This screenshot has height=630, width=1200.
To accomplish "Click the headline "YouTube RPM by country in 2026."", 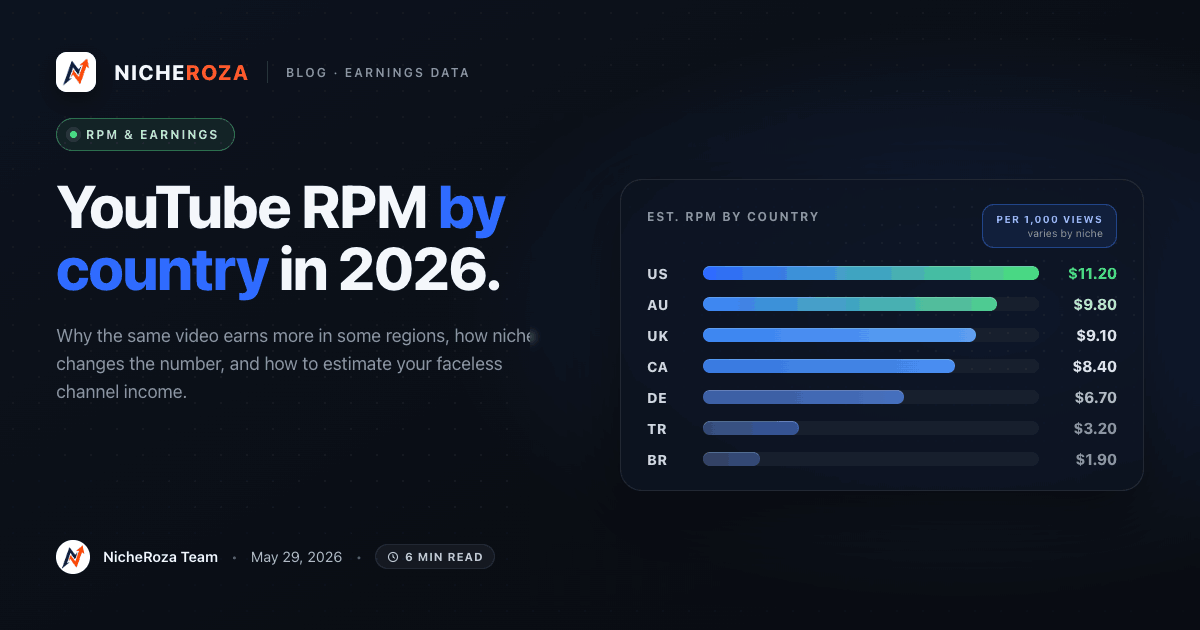I will [x=281, y=239].
